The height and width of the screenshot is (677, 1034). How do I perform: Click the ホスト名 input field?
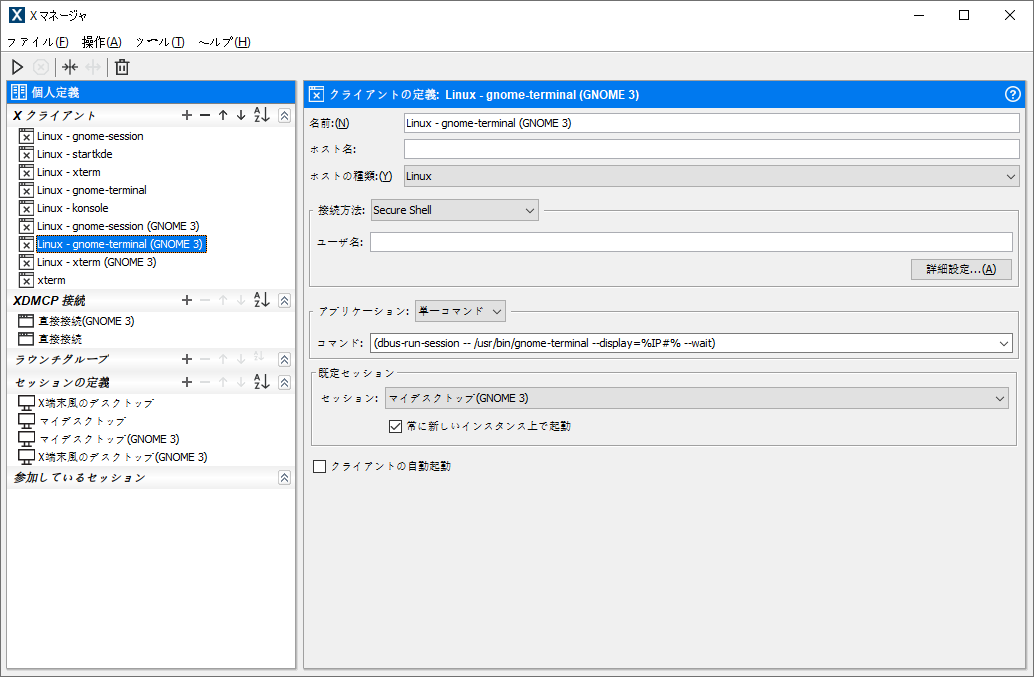tap(712, 149)
